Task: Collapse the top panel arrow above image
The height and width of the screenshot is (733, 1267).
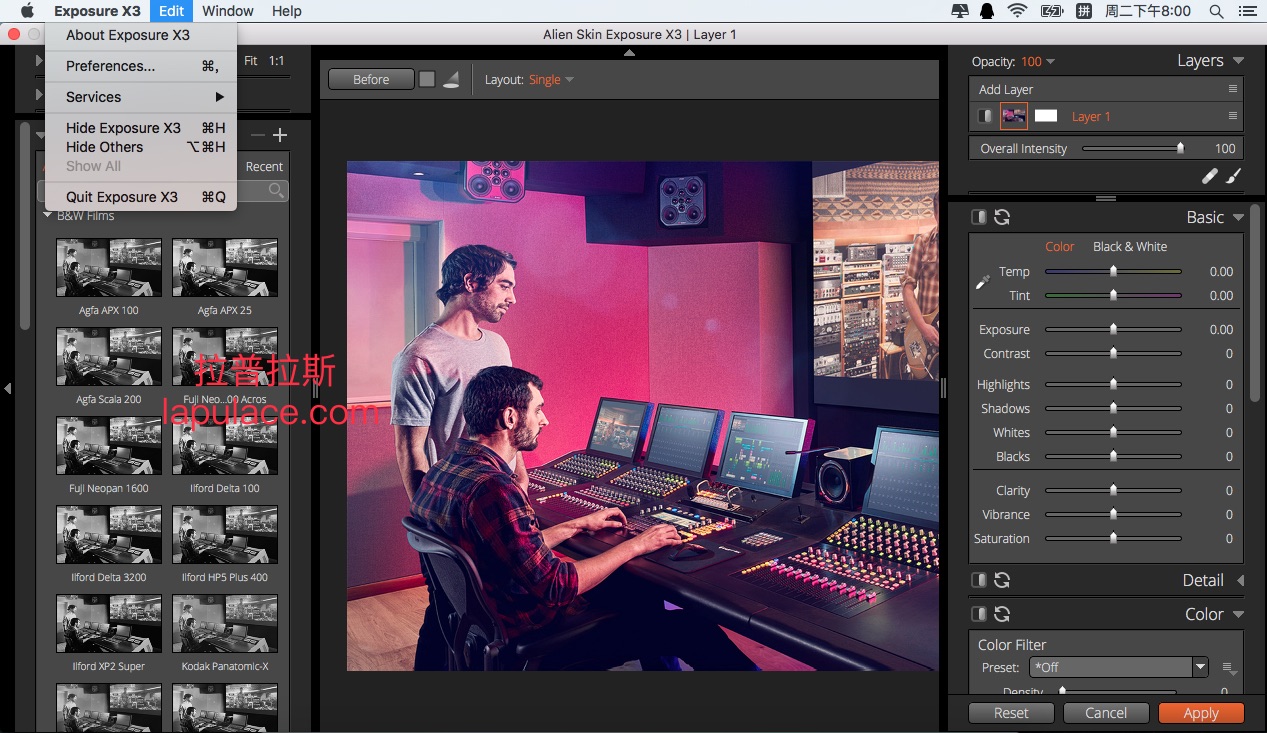Action: 629,52
